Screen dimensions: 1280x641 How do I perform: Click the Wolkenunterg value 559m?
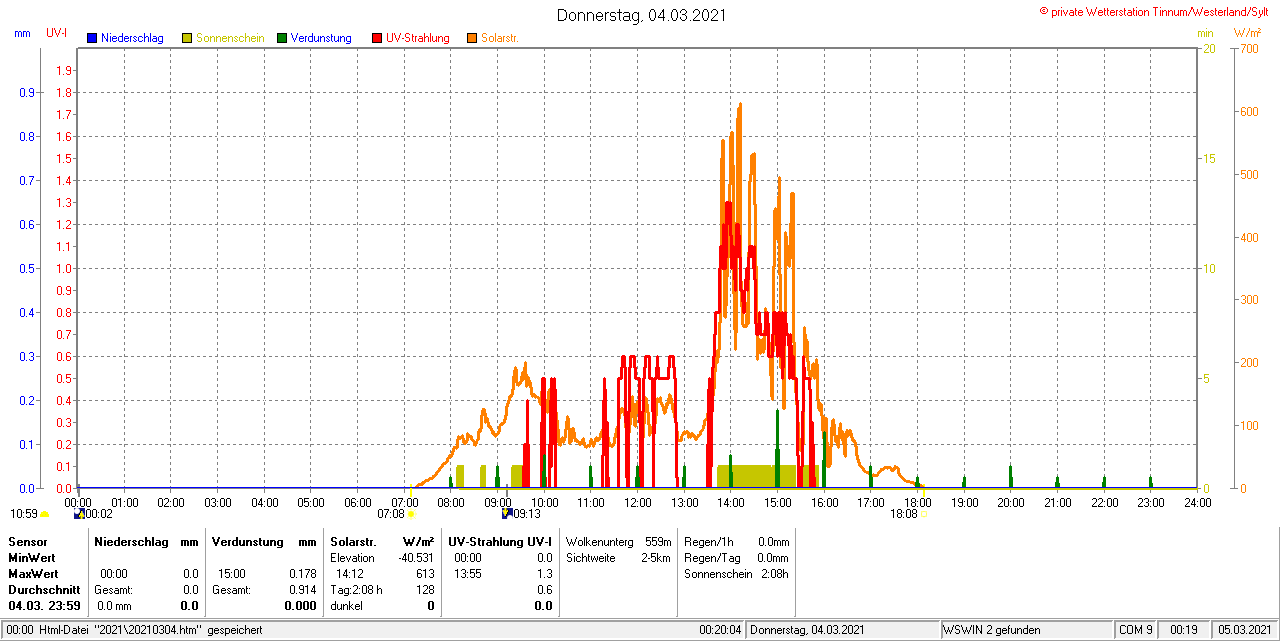tap(658, 541)
